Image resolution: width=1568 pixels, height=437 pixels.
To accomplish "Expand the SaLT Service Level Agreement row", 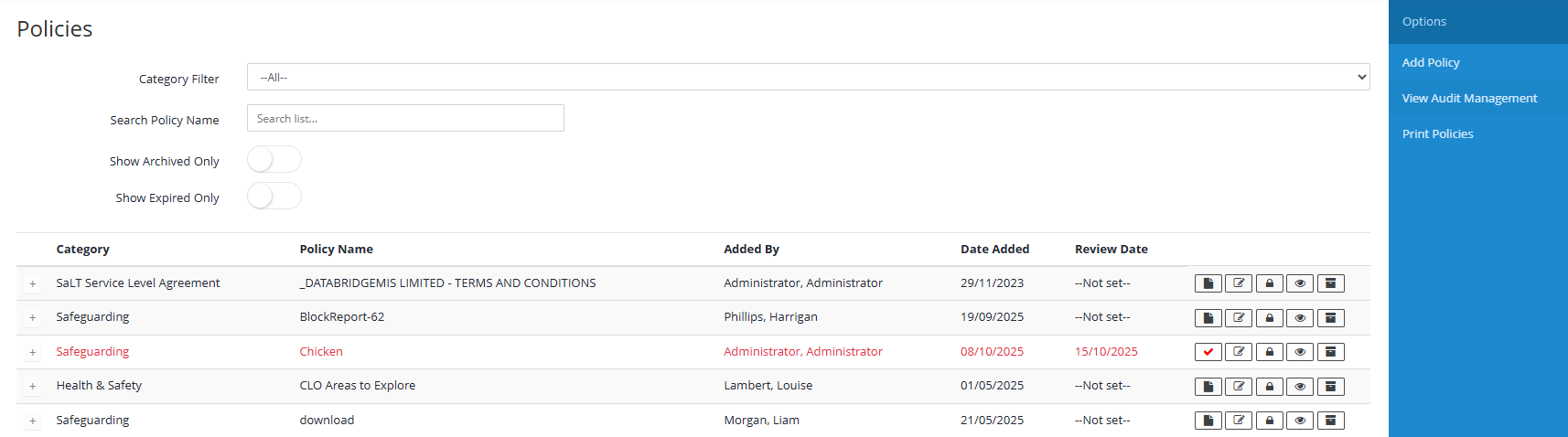I will (33, 284).
